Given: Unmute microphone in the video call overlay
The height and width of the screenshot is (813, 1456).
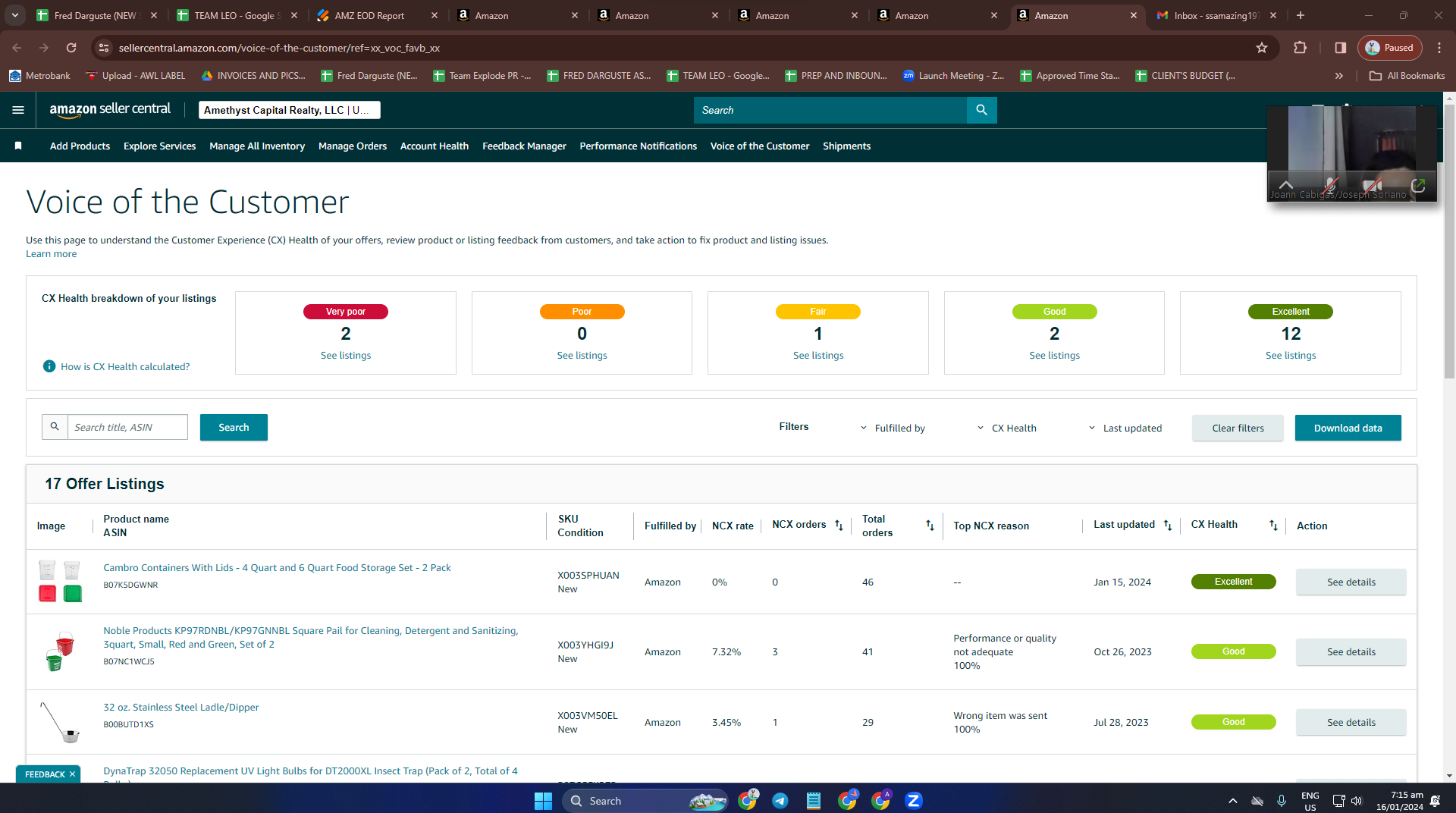Looking at the screenshot, I should click(1330, 185).
